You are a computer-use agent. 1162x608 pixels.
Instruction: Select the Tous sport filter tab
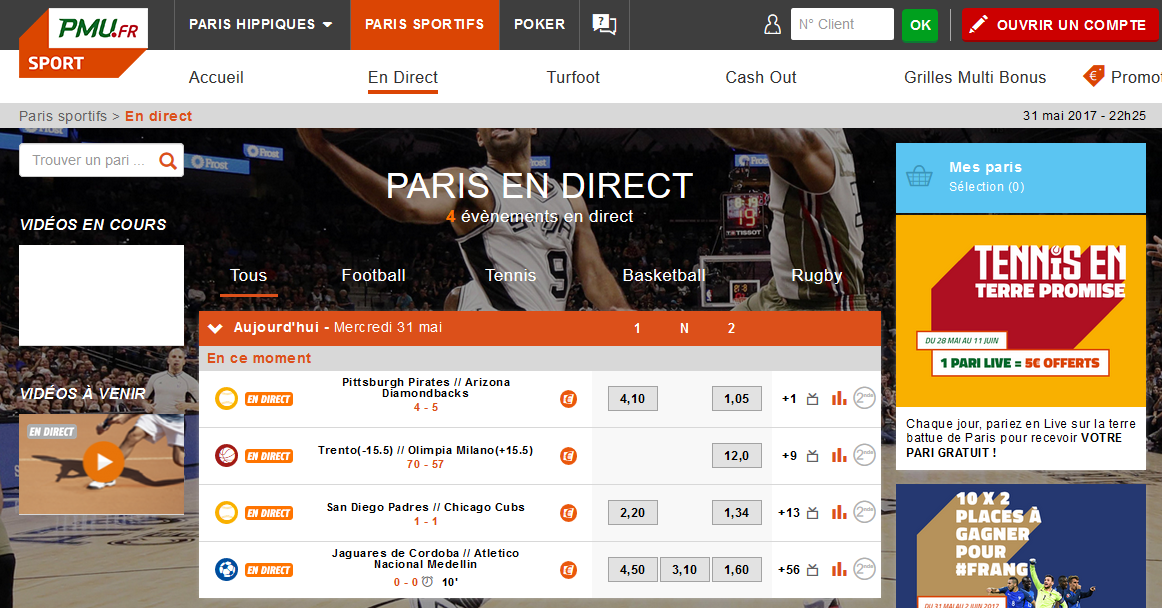[248, 276]
